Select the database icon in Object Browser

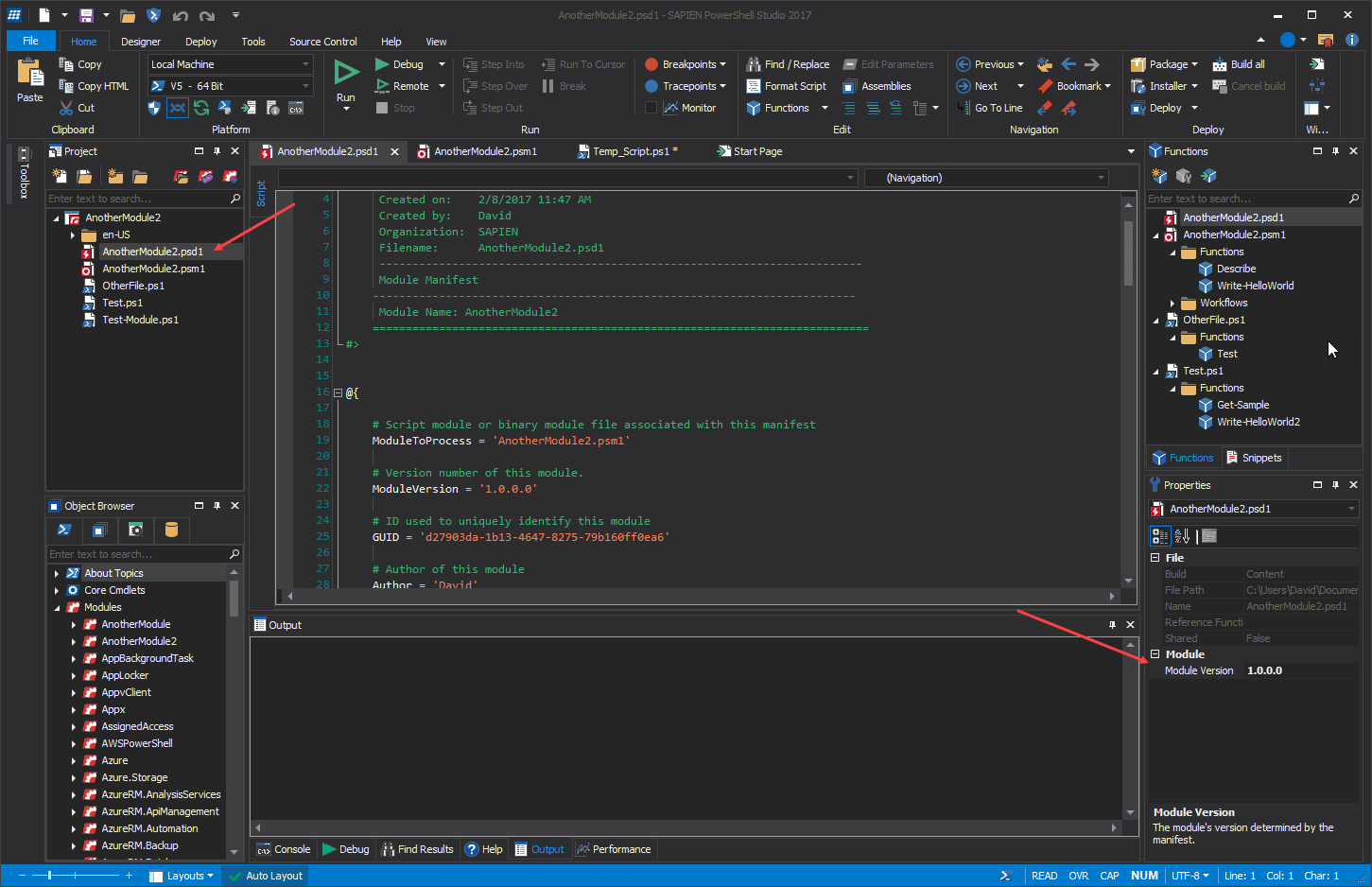(171, 530)
